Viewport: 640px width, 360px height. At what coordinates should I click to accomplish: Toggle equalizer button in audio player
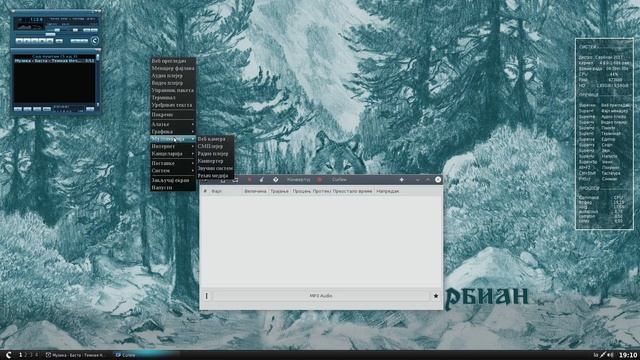(x=87, y=30)
